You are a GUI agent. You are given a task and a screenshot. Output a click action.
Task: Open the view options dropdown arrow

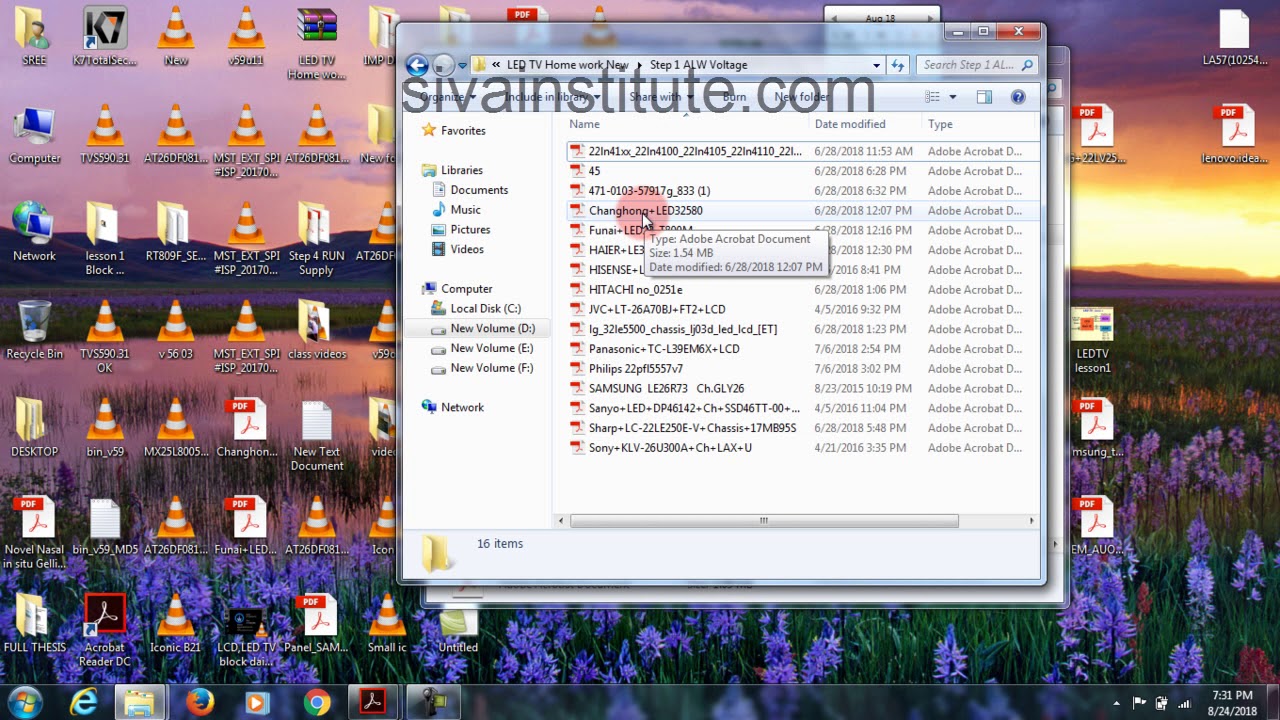[x=952, y=97]
